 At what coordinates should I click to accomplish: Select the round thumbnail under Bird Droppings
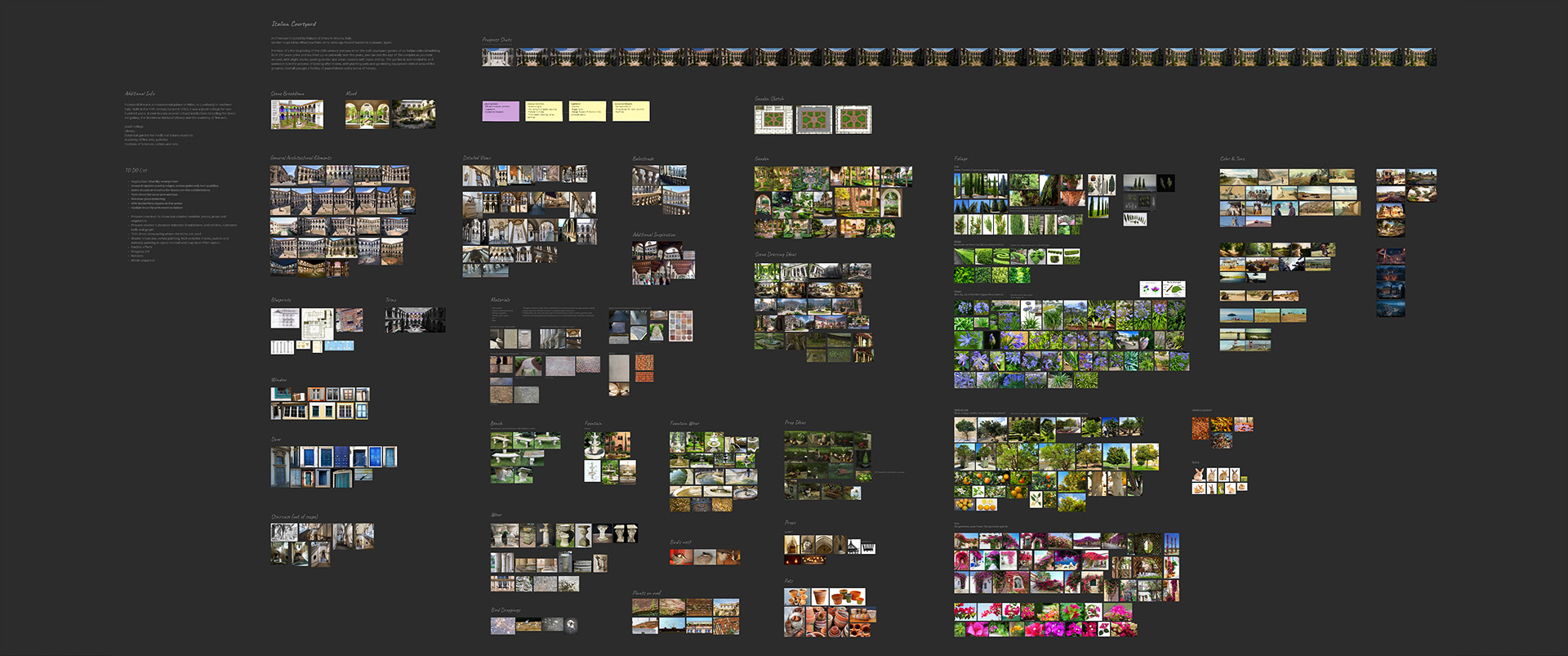point(572,625)
